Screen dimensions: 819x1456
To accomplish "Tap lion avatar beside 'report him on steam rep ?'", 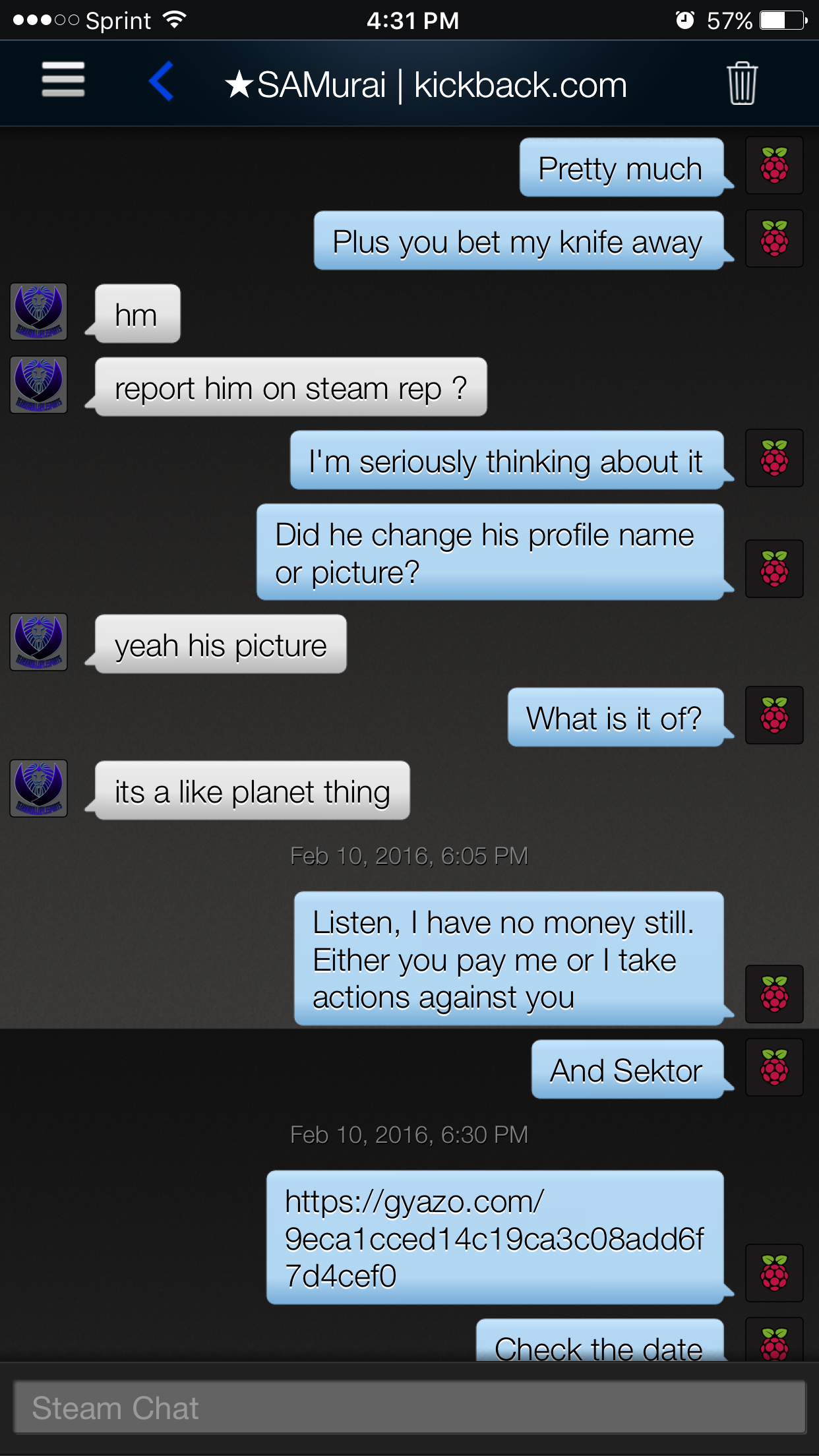I will 39,385.
